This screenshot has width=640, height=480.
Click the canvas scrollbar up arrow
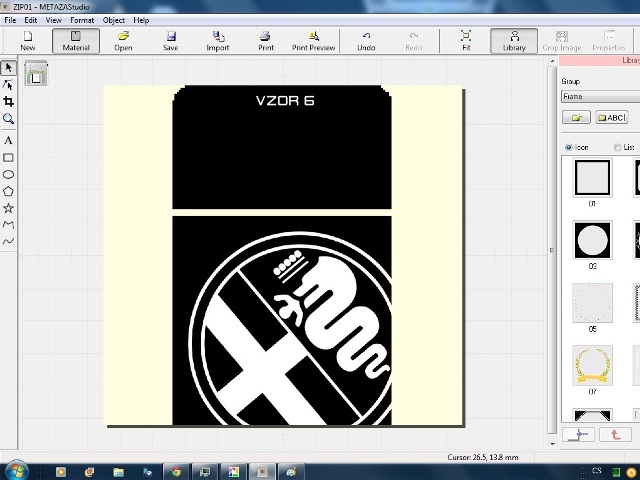tap(552, 61)
